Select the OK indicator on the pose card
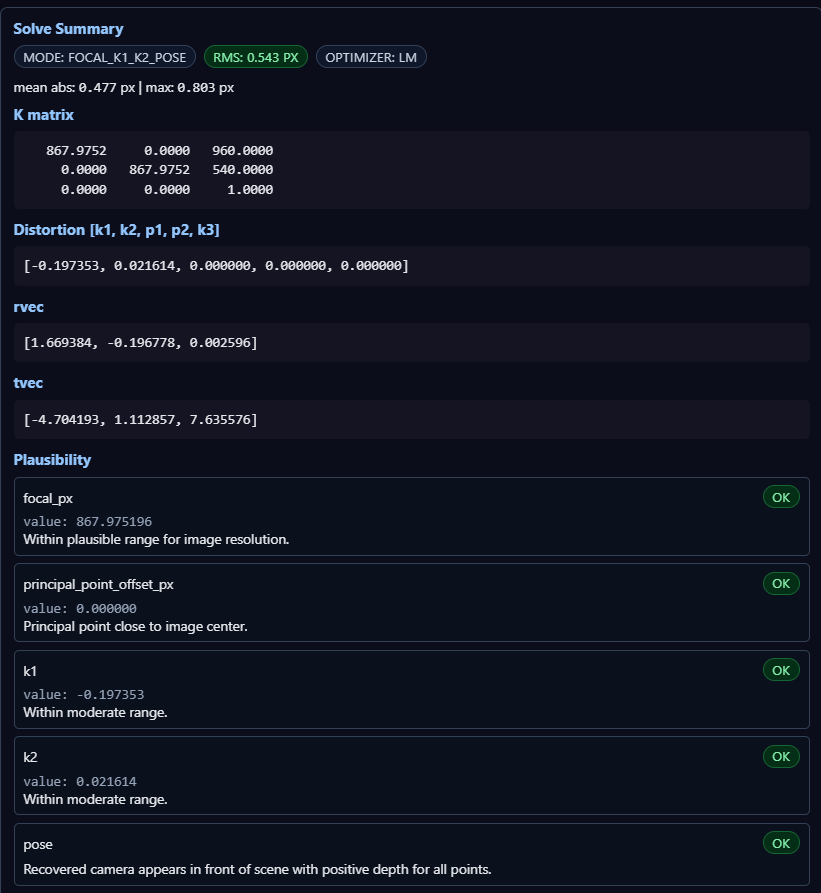Viewport: 821px width, 893px height. tap(780, 842)
